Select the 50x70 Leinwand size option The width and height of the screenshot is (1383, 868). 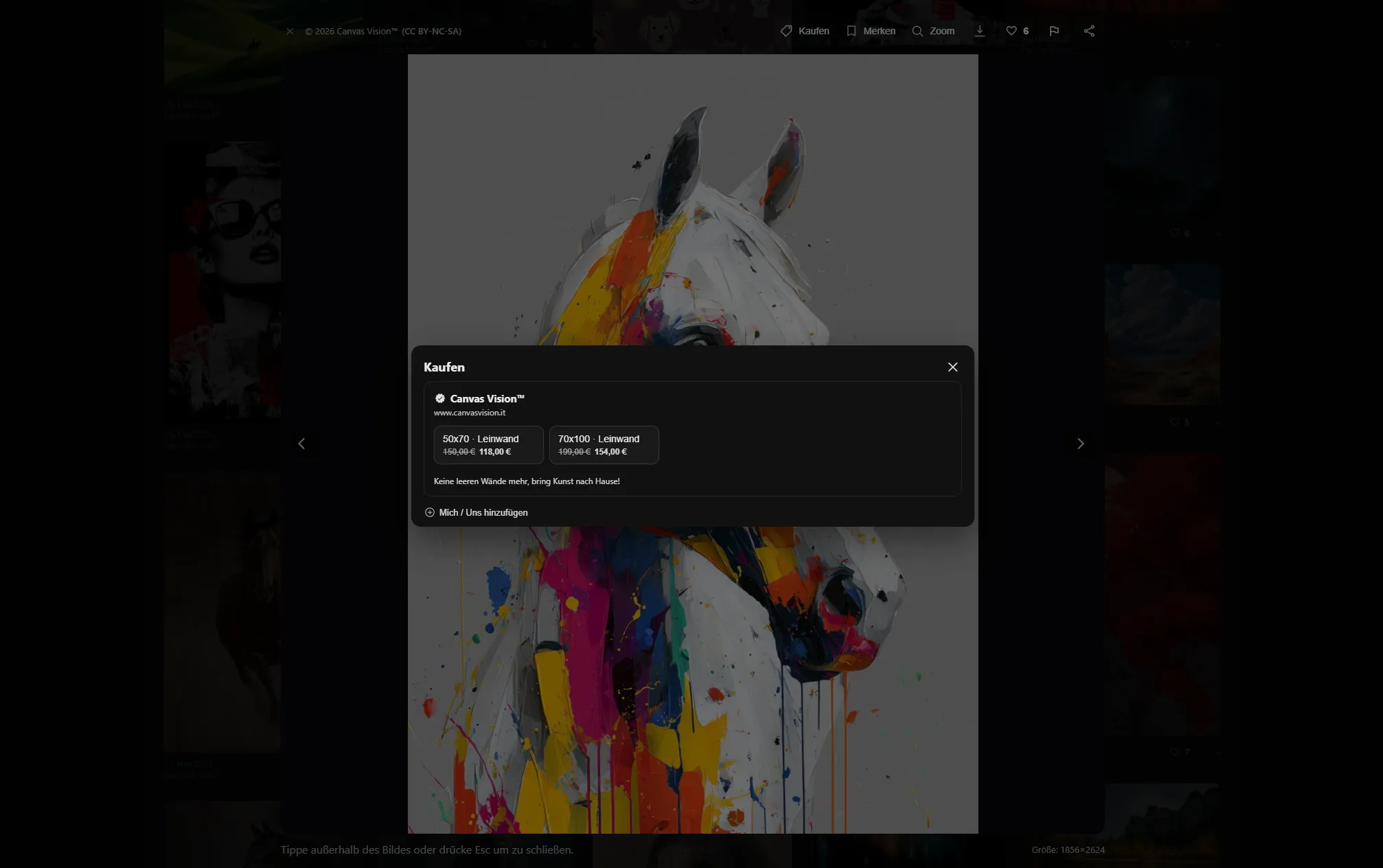[x=488, y=444]
